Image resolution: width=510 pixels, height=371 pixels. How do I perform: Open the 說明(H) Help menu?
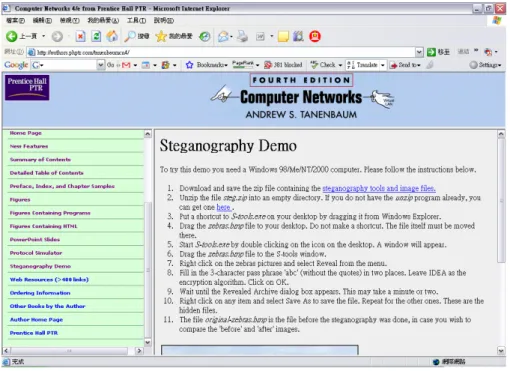tap(164, 21)
